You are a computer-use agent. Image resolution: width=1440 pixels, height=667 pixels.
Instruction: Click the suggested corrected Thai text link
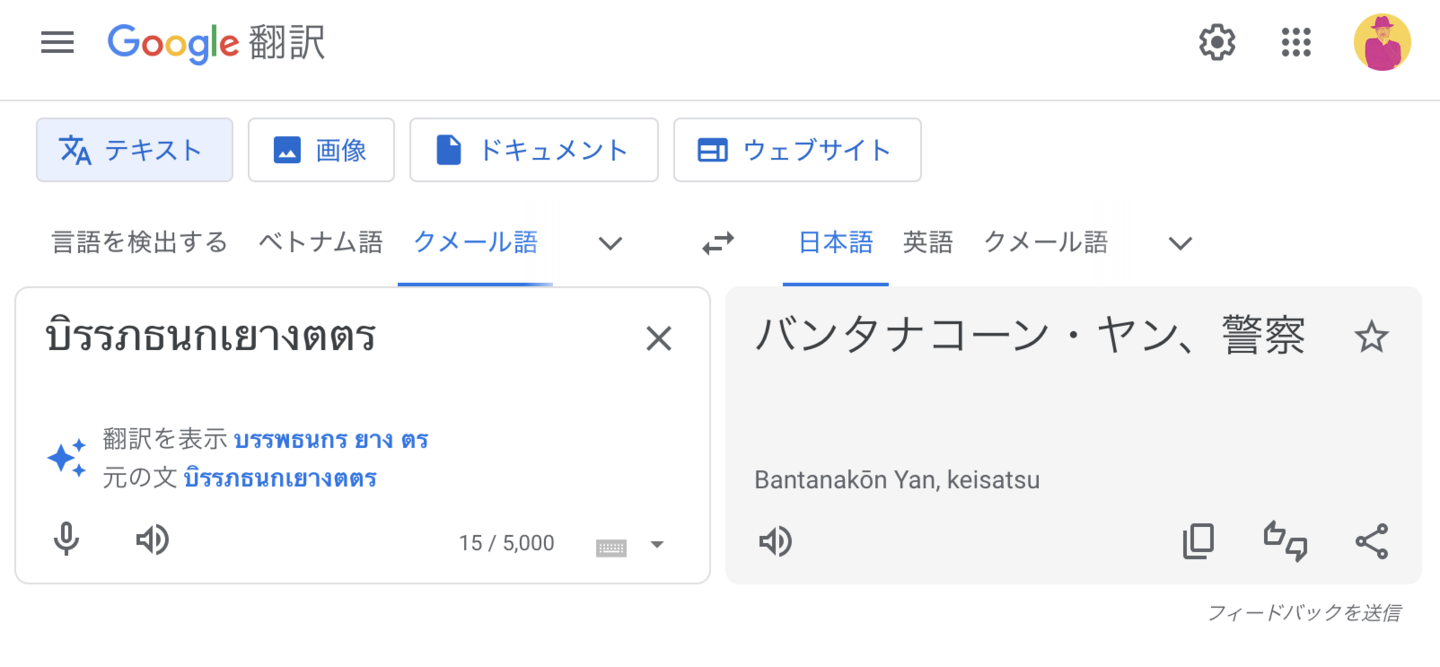[331, 440]
